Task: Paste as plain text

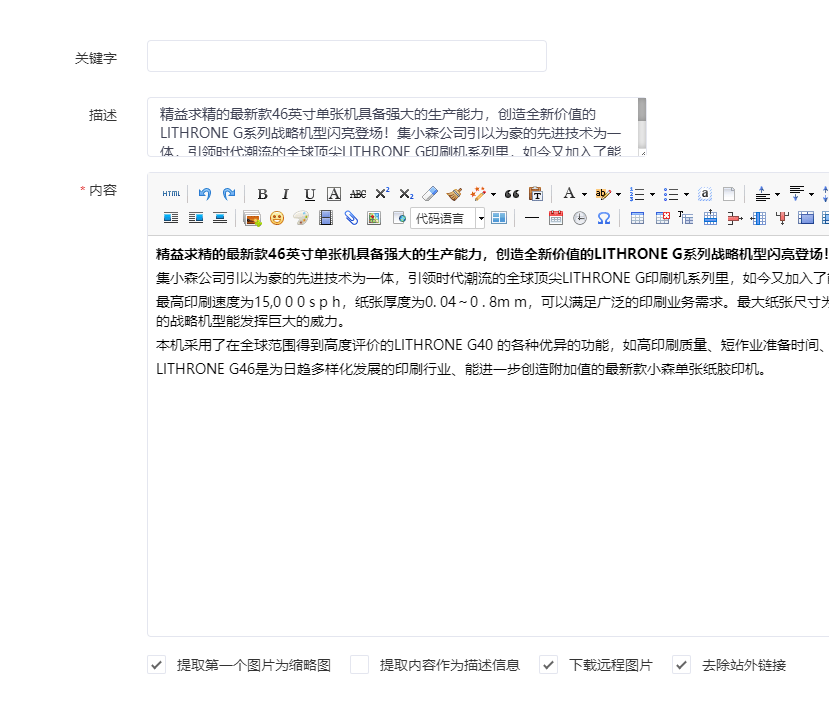Action: pos(536,194)
